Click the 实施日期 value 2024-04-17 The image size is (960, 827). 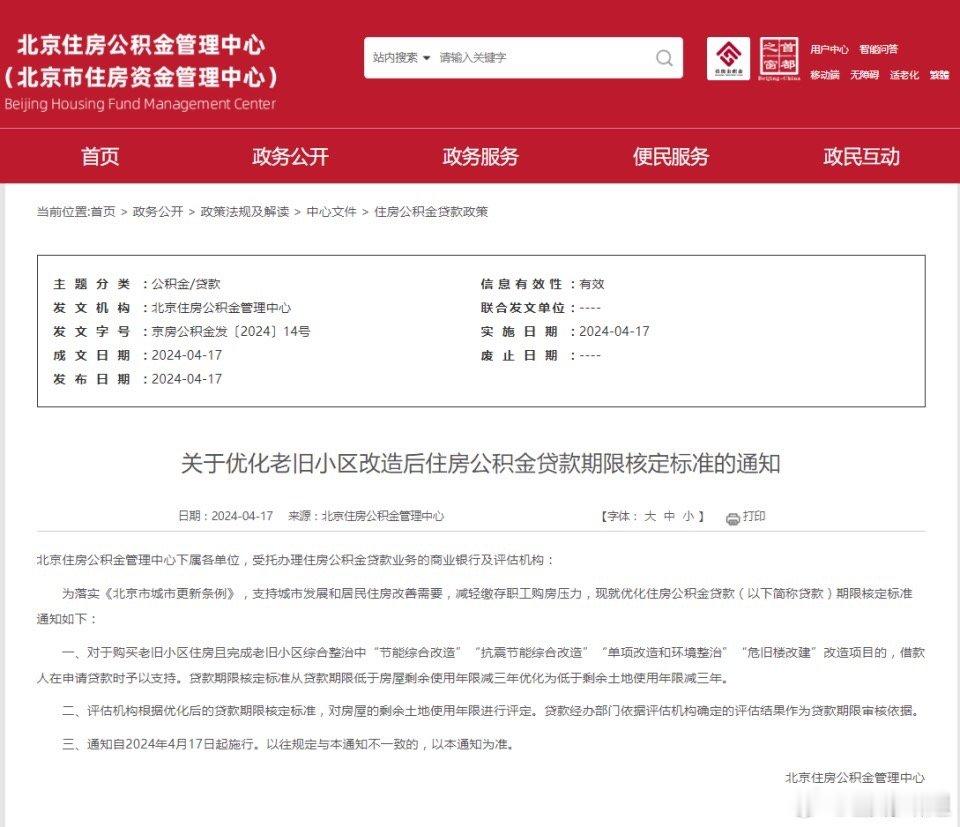point(614,331)
